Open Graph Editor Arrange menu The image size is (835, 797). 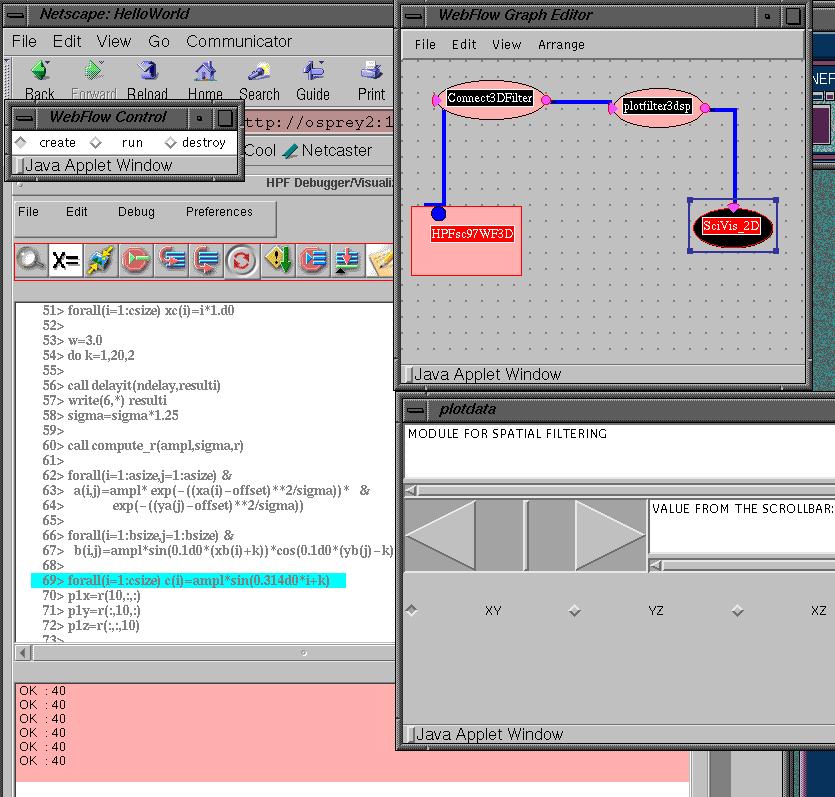point(561,45)
